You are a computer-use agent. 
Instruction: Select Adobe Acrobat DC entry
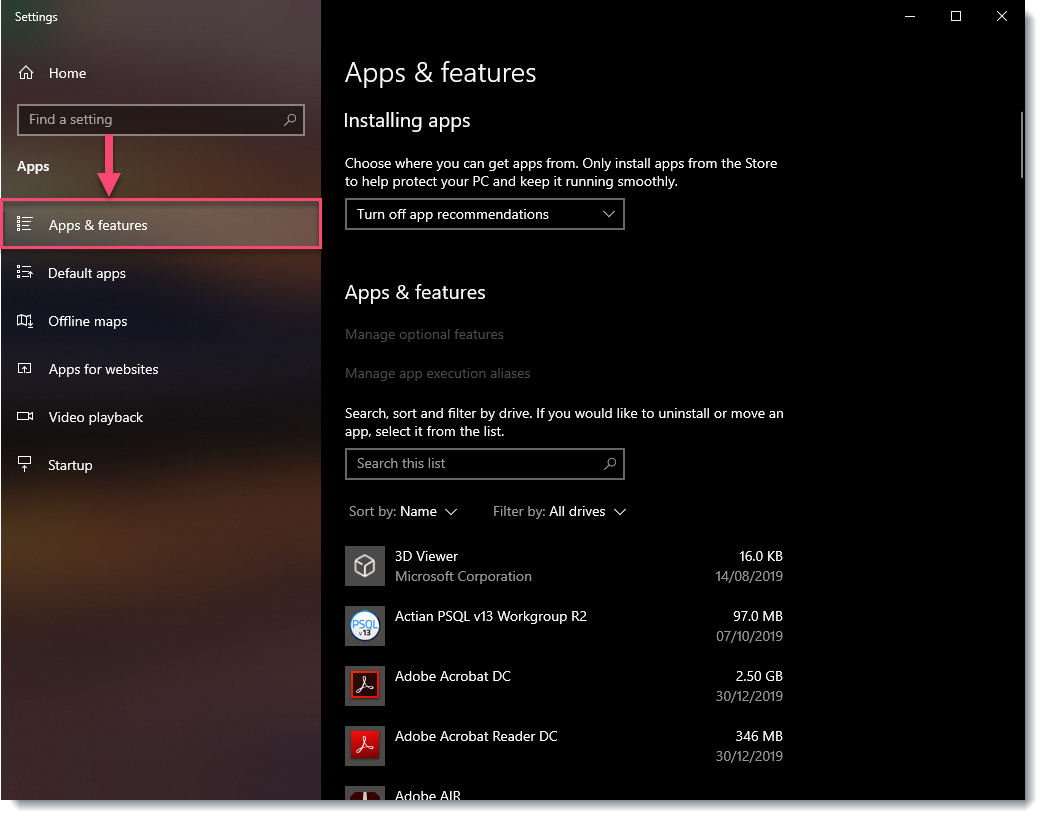coord(564,687)
